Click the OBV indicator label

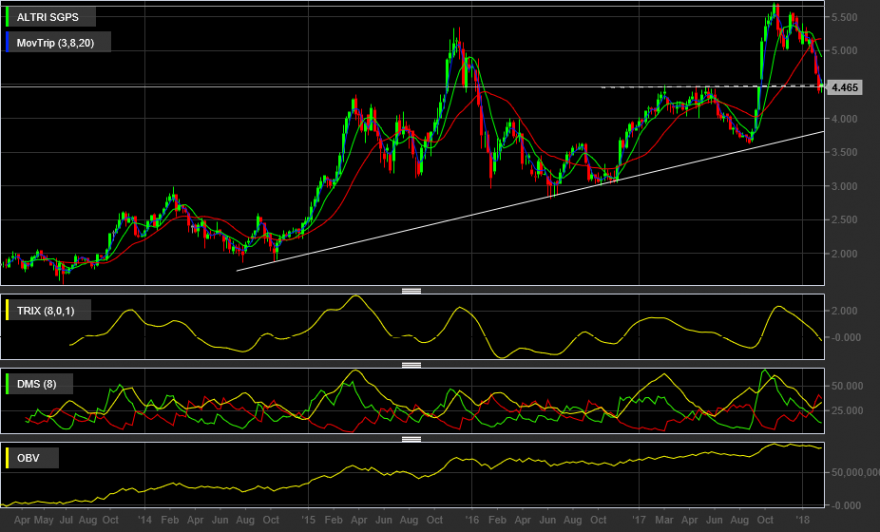click(x=28, y=458)
